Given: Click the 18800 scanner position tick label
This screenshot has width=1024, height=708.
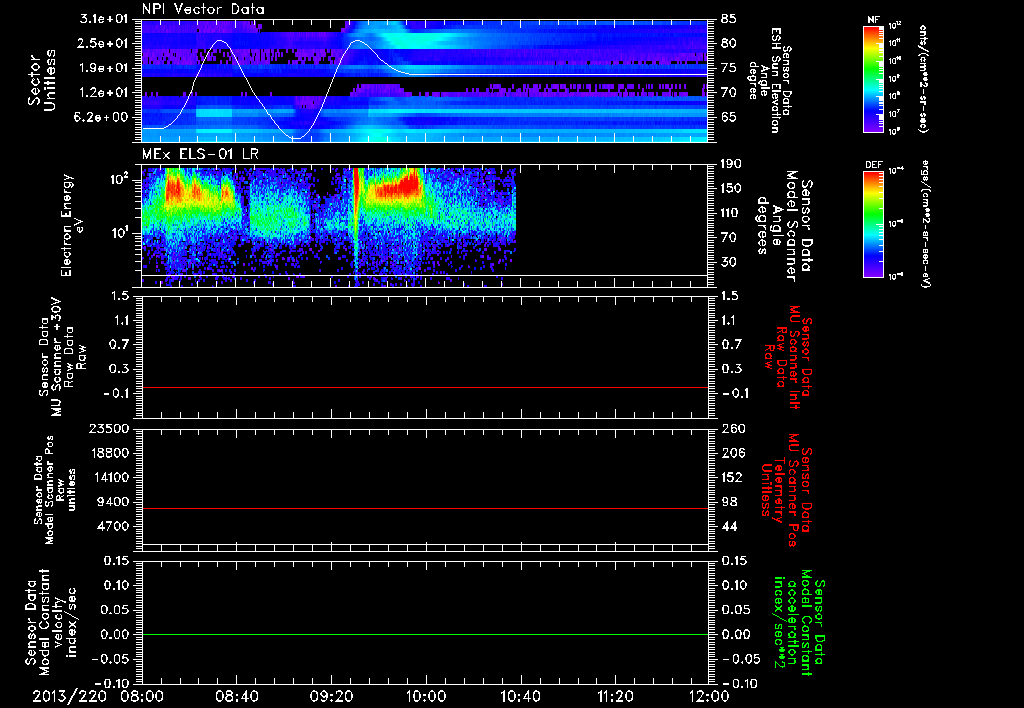Looking at the screenshot, I should click(112, 453).
